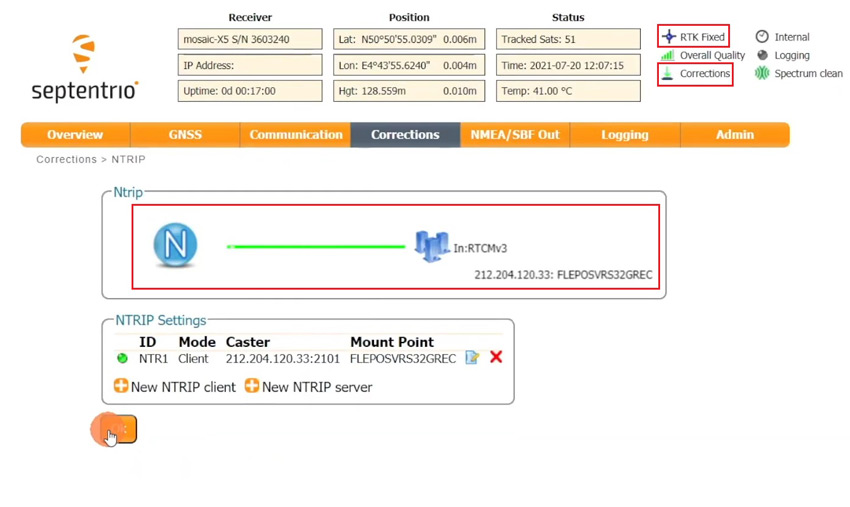This screenshot has width=850, height=507.
Task: Open the GNSS menu tab
Action: [x=184, y=135]
